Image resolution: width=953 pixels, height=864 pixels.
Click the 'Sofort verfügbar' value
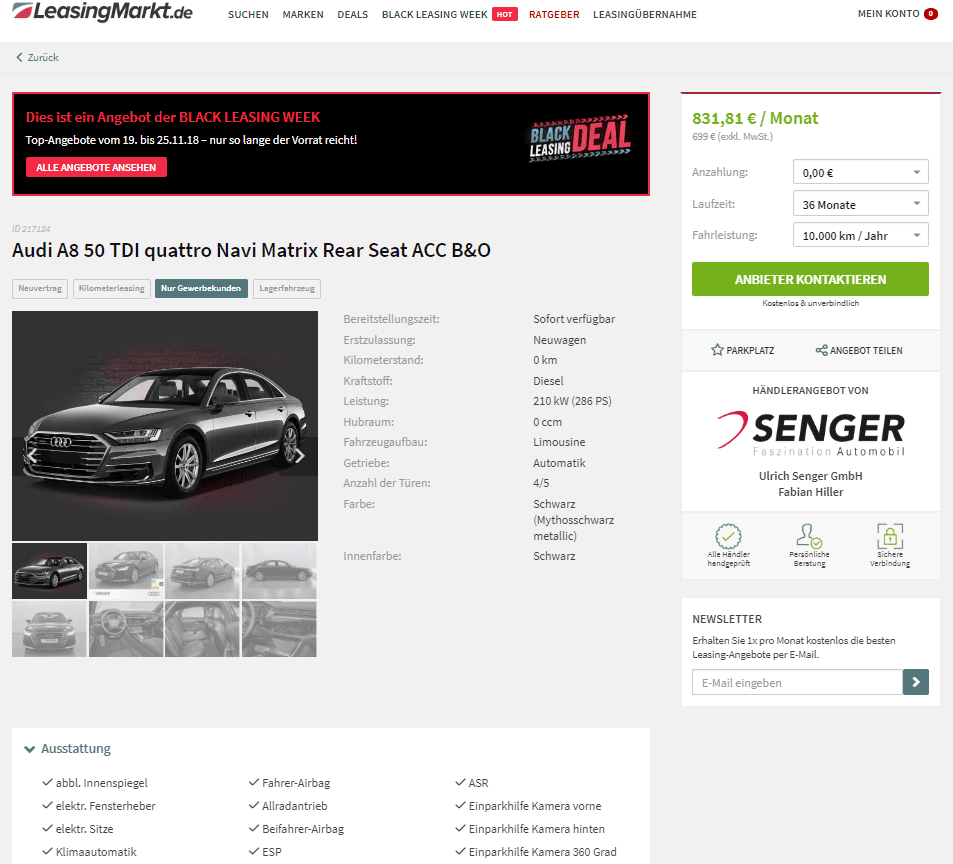pos(574,319)
